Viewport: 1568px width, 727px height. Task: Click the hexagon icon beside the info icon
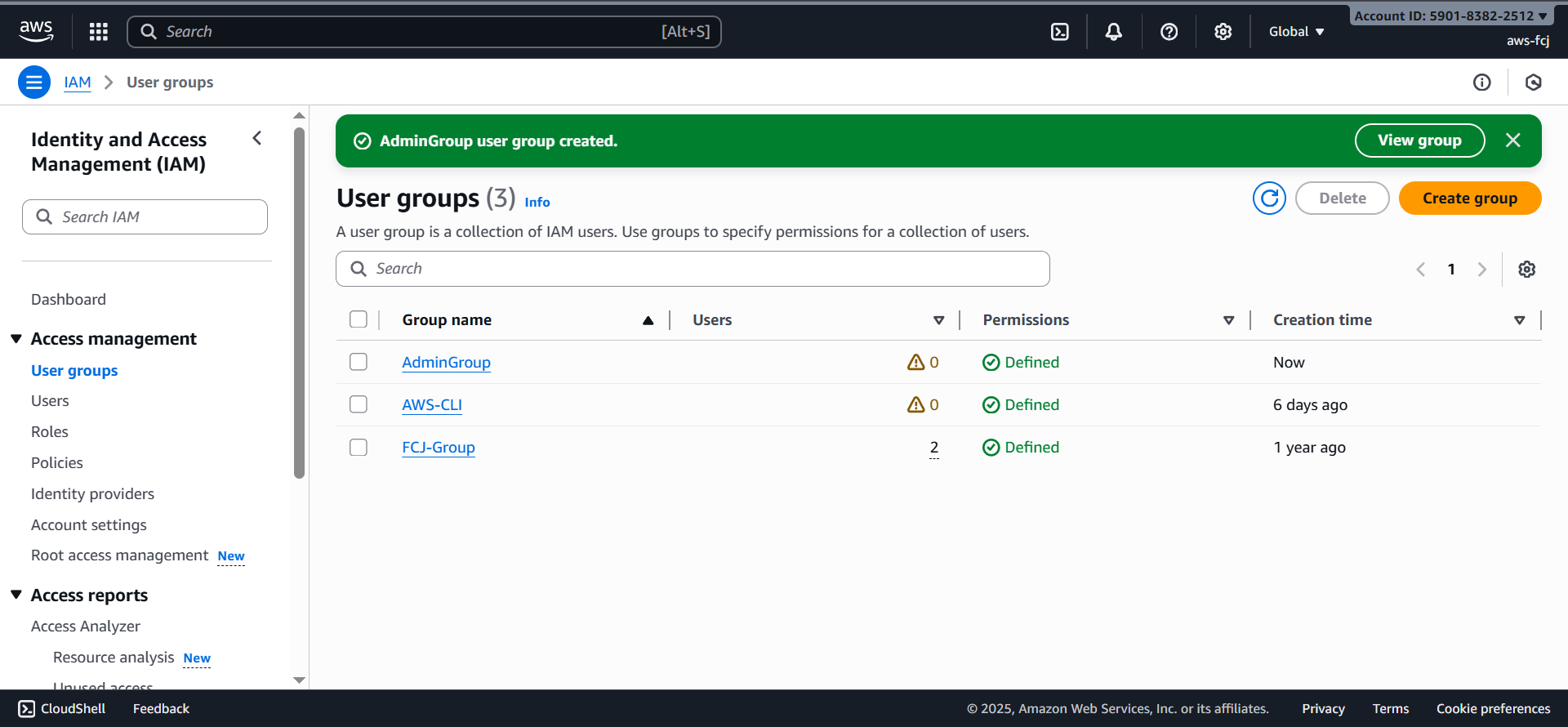pos(1533,82)
